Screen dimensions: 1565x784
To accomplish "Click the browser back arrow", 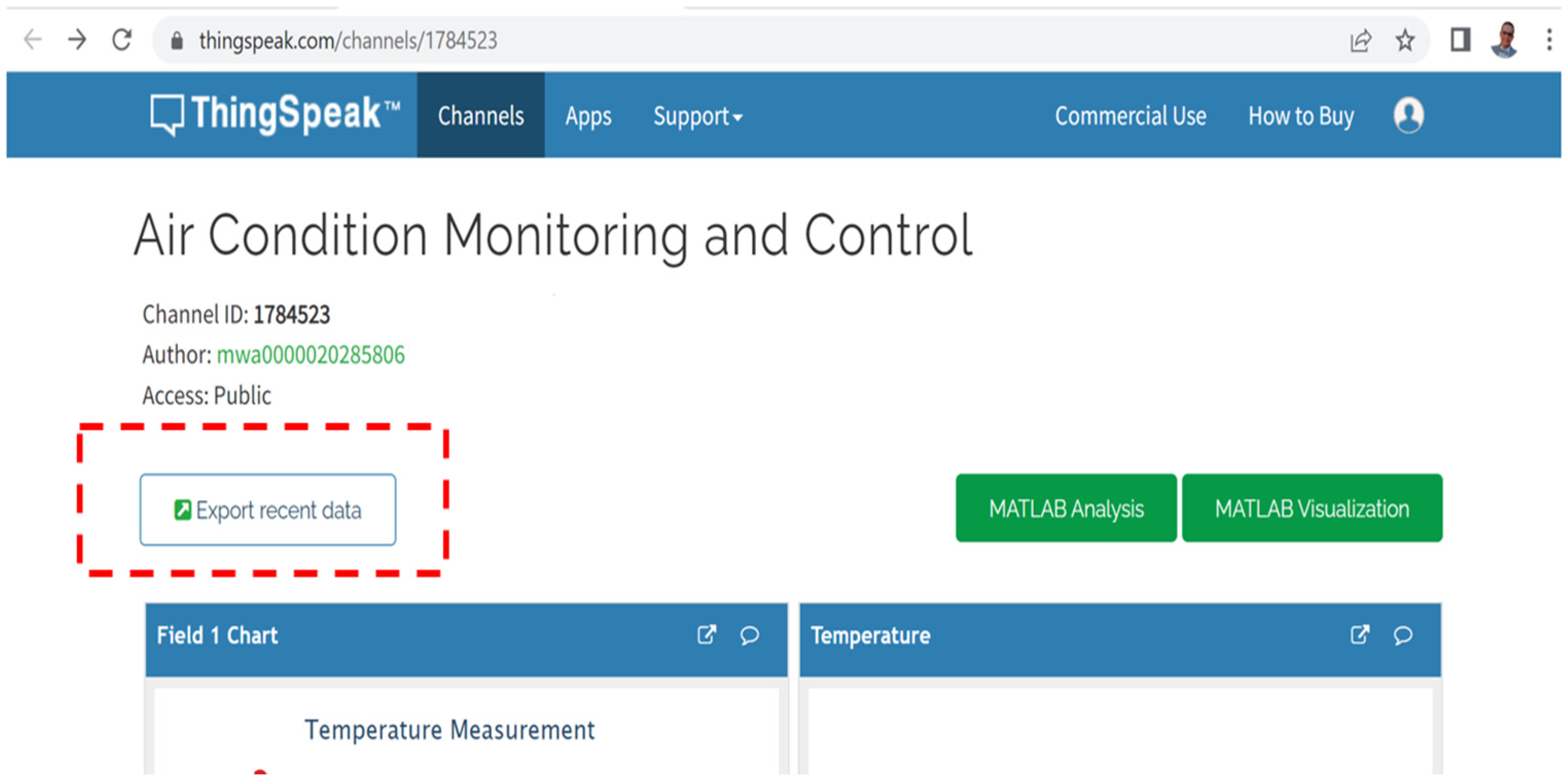I will coord(32,40).
